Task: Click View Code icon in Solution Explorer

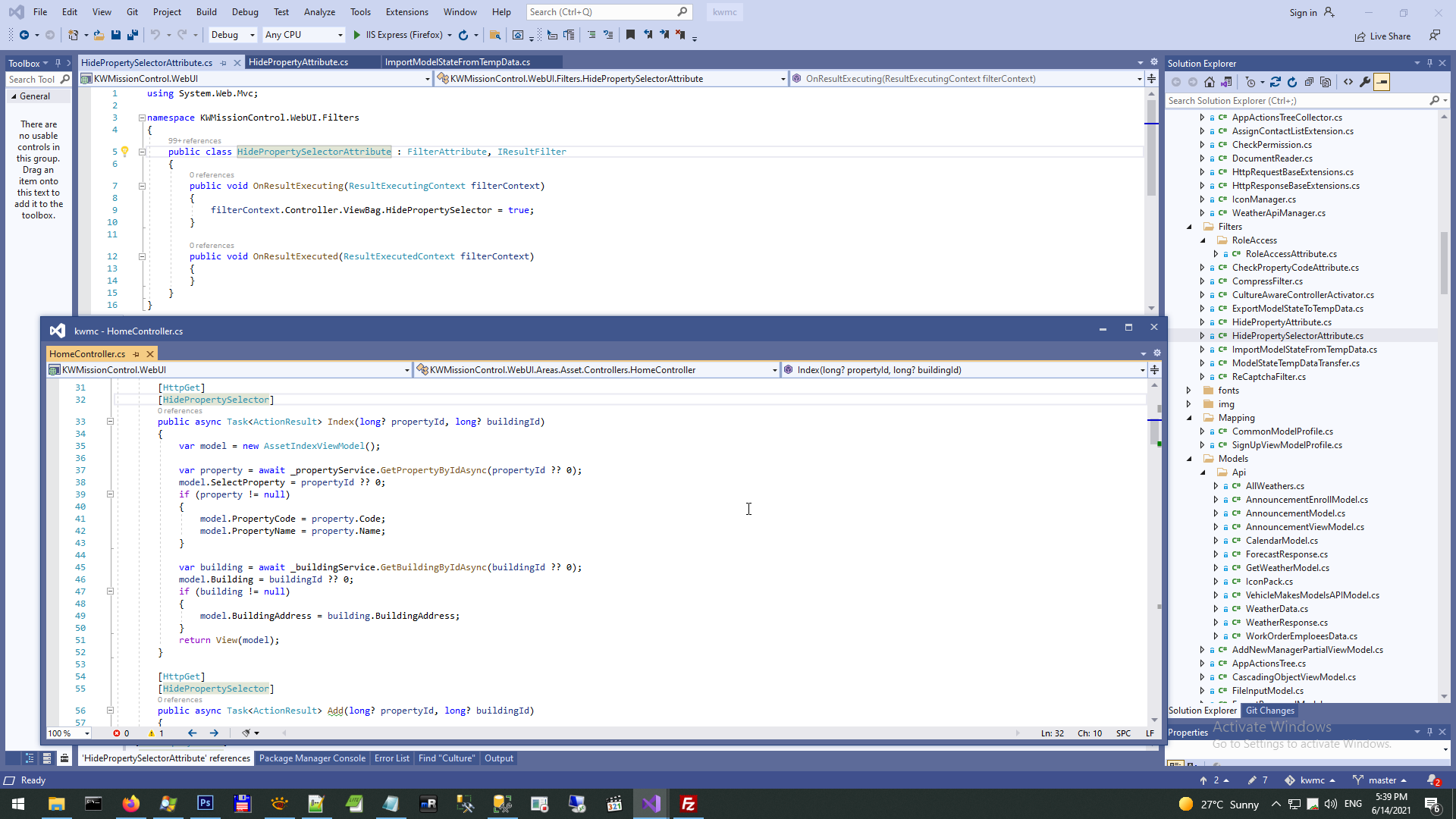Action: coord(1348,82)
